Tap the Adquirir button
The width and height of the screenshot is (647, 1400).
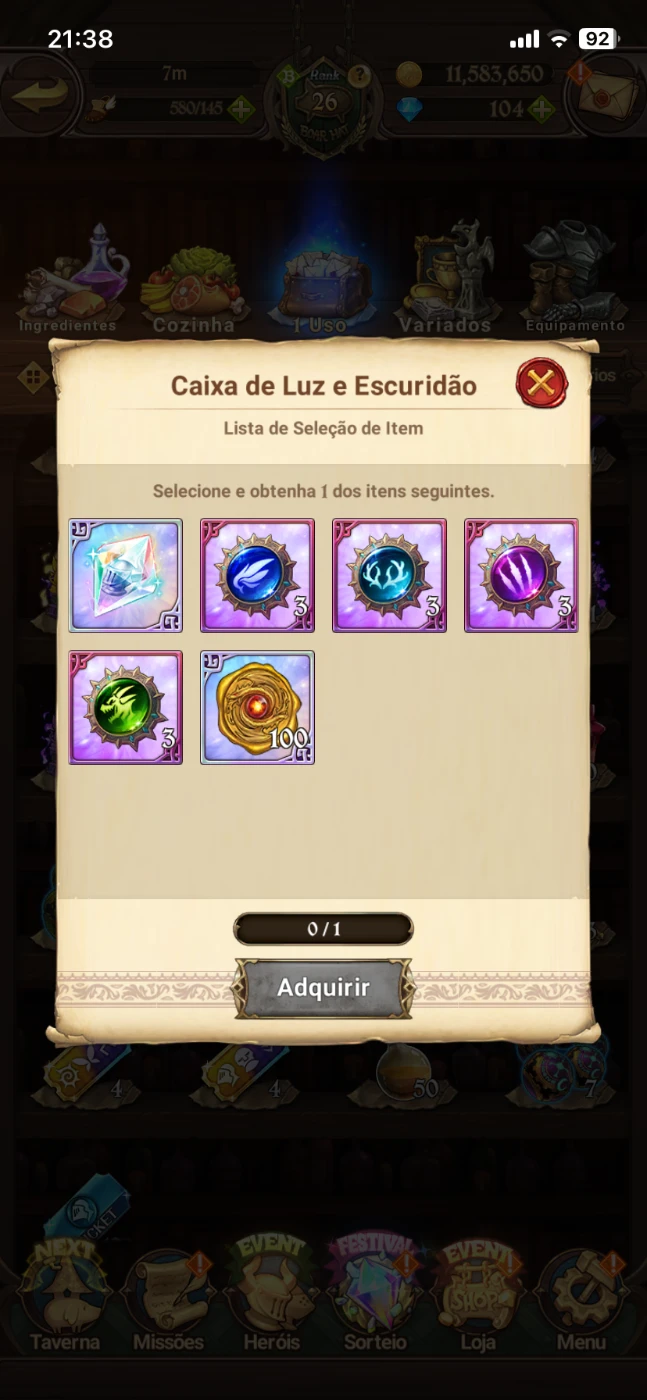tap(323, 988)
